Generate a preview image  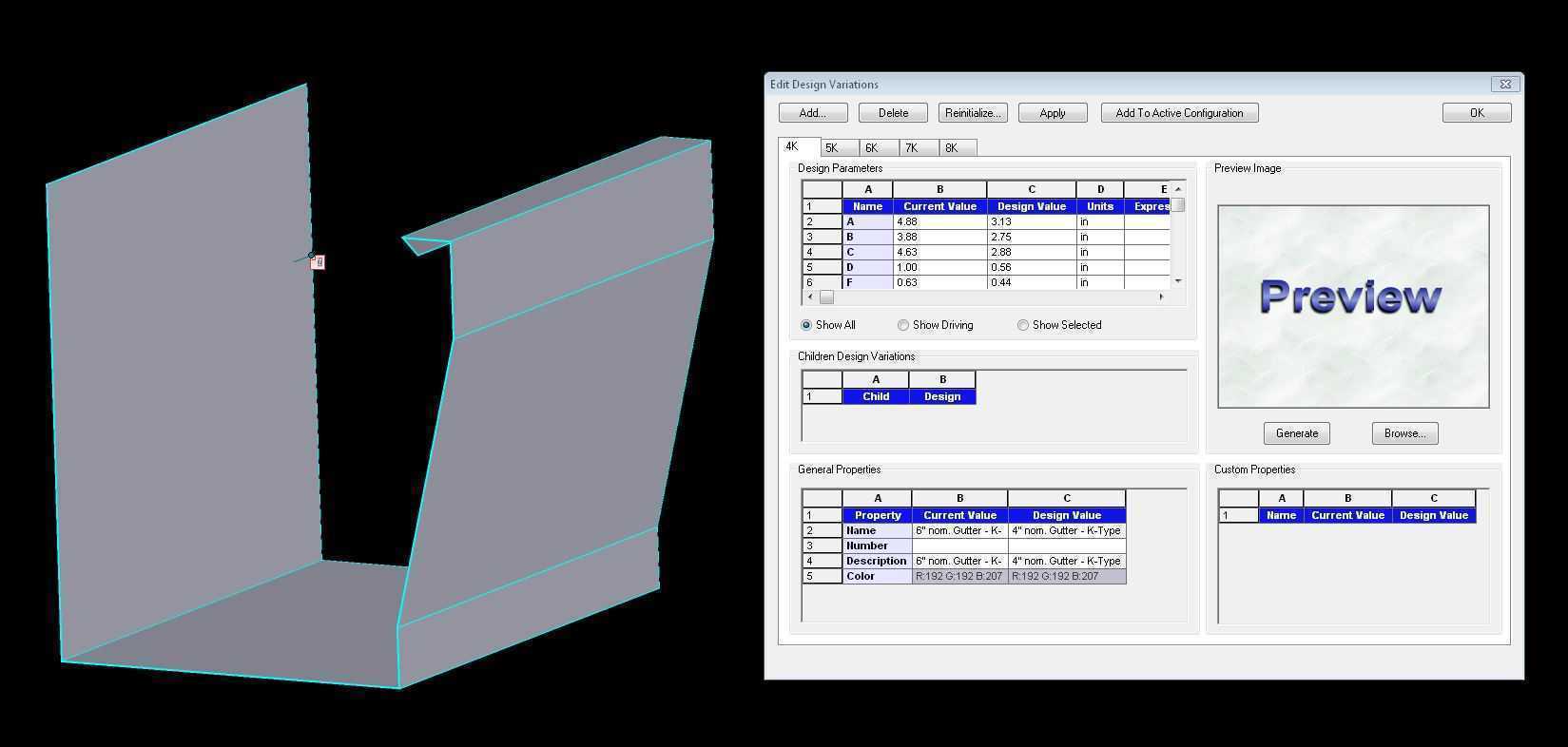pyautogui.click(x=1297, y=433)
